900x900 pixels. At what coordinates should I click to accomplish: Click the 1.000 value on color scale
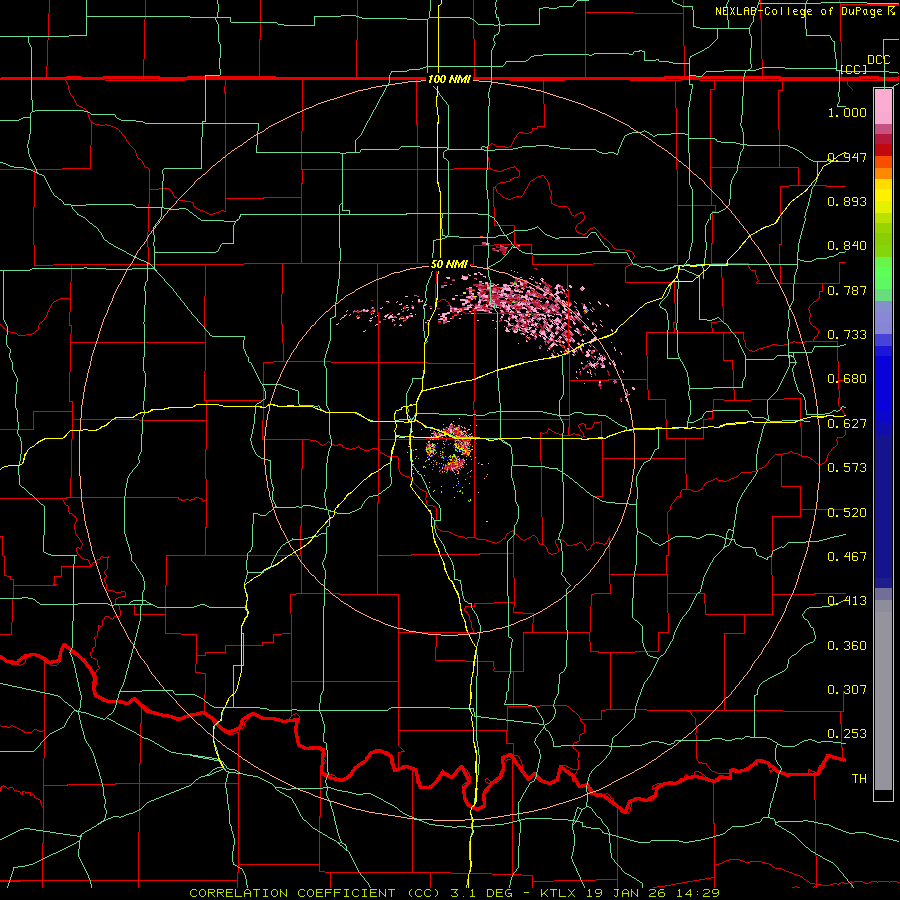[847, 112]
